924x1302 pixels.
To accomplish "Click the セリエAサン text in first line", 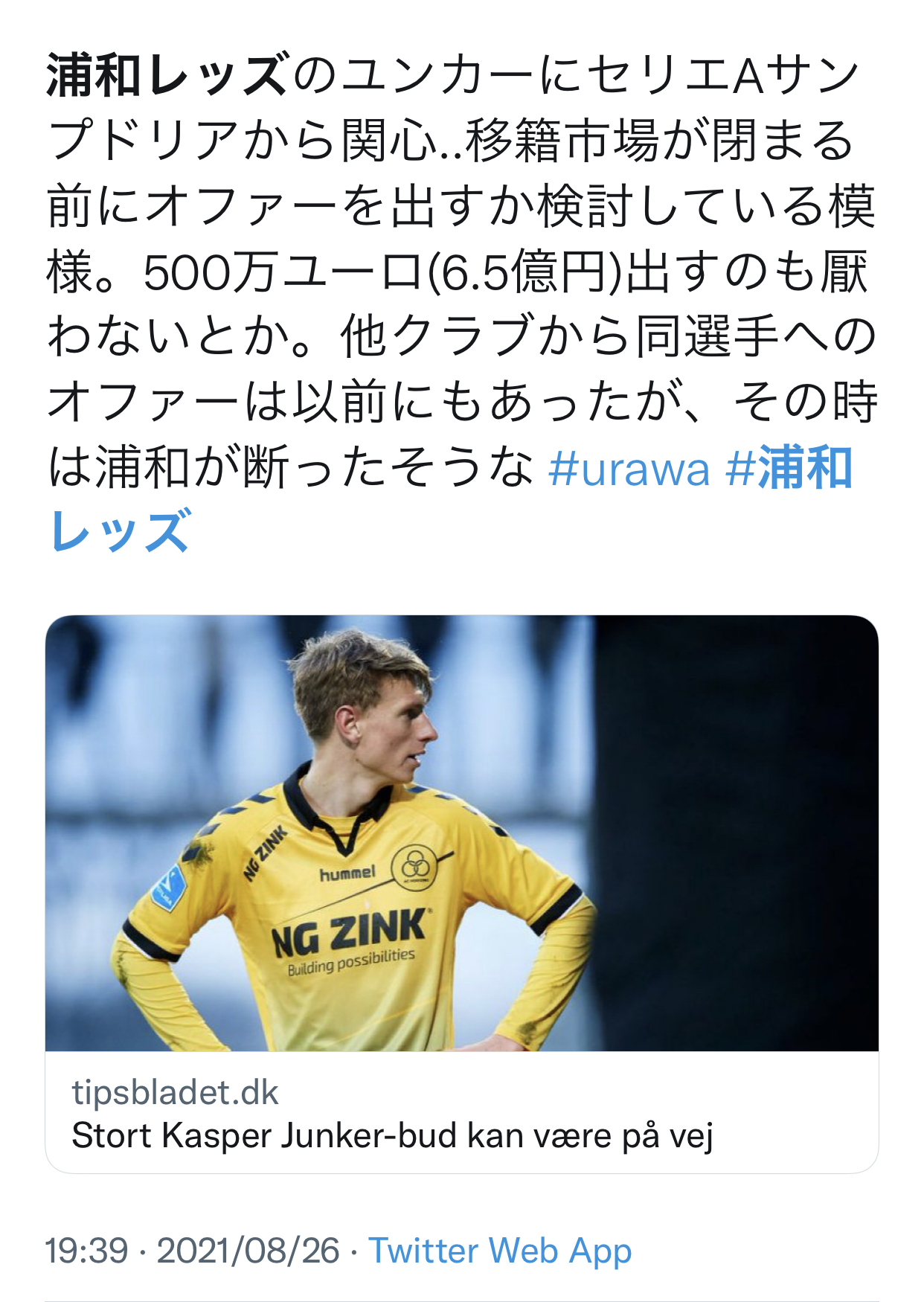I will pyautogui.click(x=722, y=75).
